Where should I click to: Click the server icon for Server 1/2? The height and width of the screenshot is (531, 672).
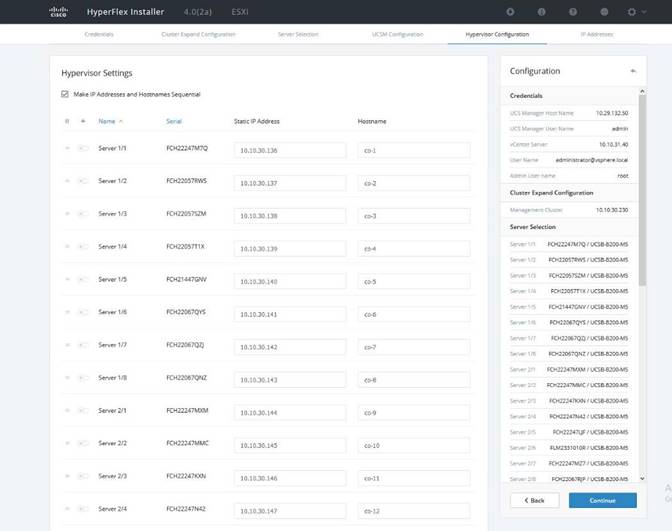83,181
